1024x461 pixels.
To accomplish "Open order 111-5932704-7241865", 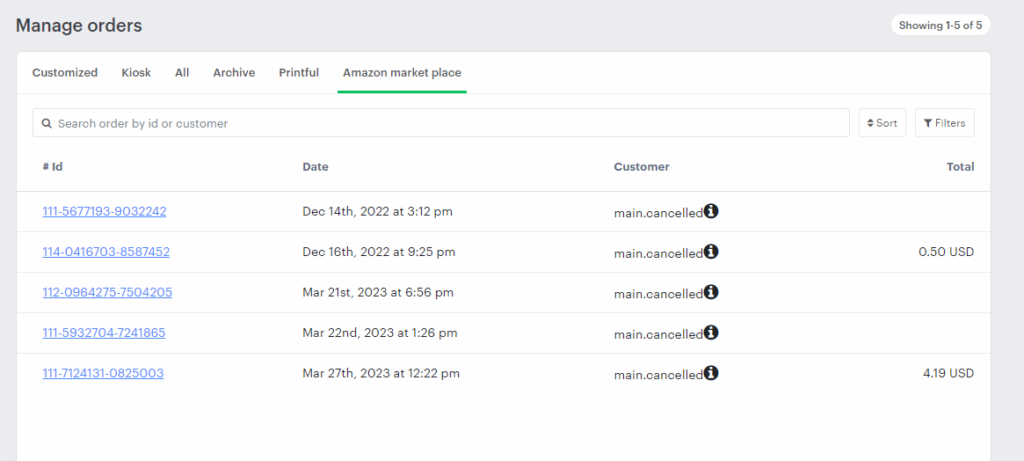I will pyautogui.click(x=104, y=333).
